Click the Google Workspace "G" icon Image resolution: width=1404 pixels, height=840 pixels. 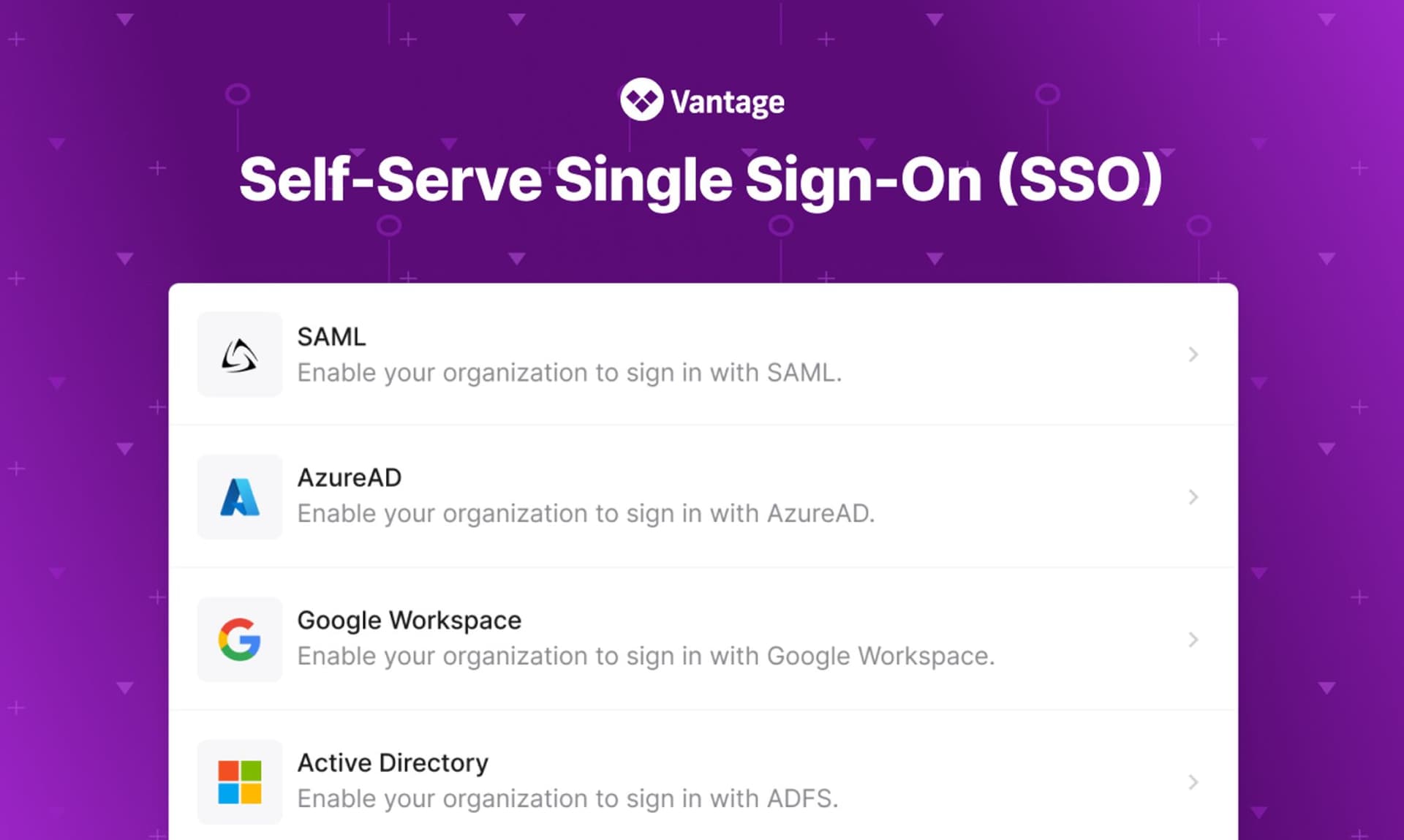pos(238,639)
